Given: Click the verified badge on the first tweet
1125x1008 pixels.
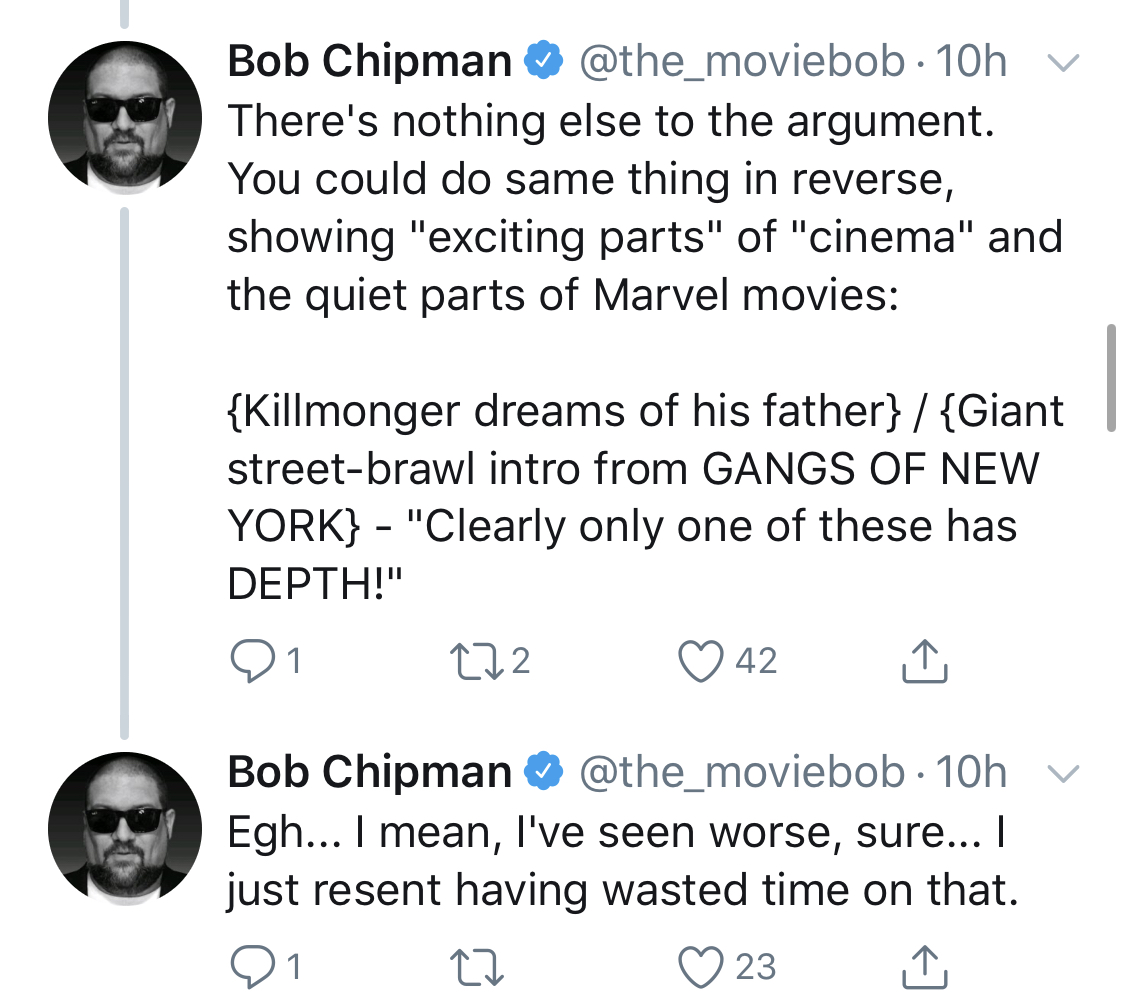Looking at the screenshot, I should coord(544,60).
